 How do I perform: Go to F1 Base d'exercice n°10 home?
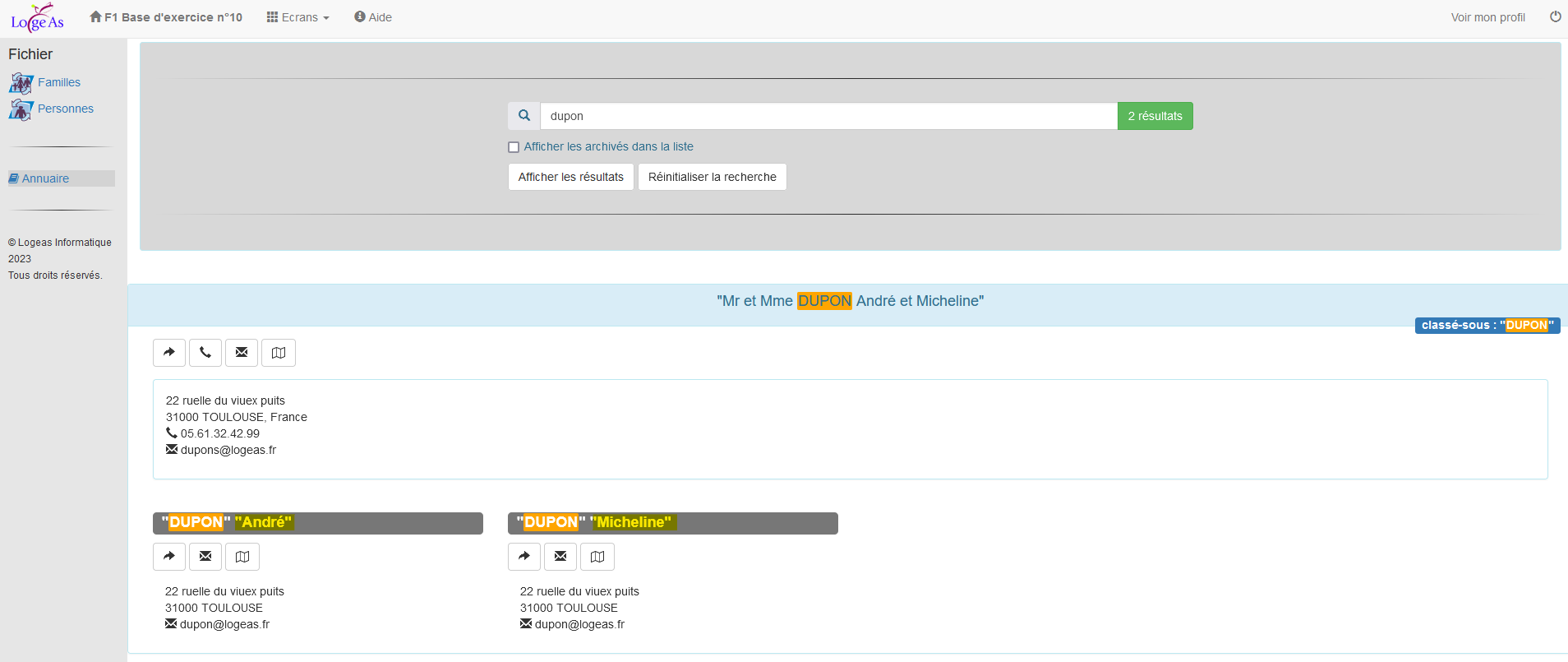[x=166, y=17]
